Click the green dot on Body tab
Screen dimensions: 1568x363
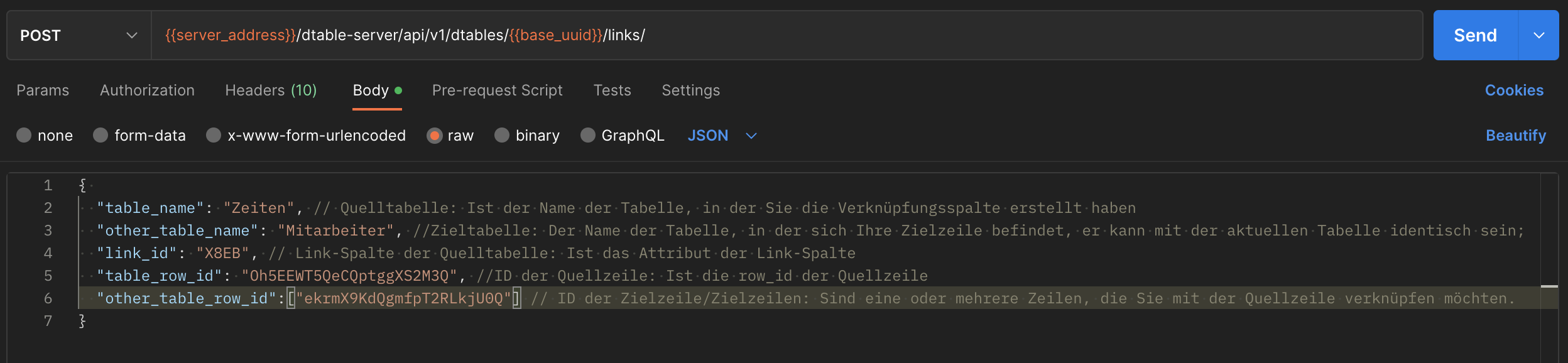point(398,90)
